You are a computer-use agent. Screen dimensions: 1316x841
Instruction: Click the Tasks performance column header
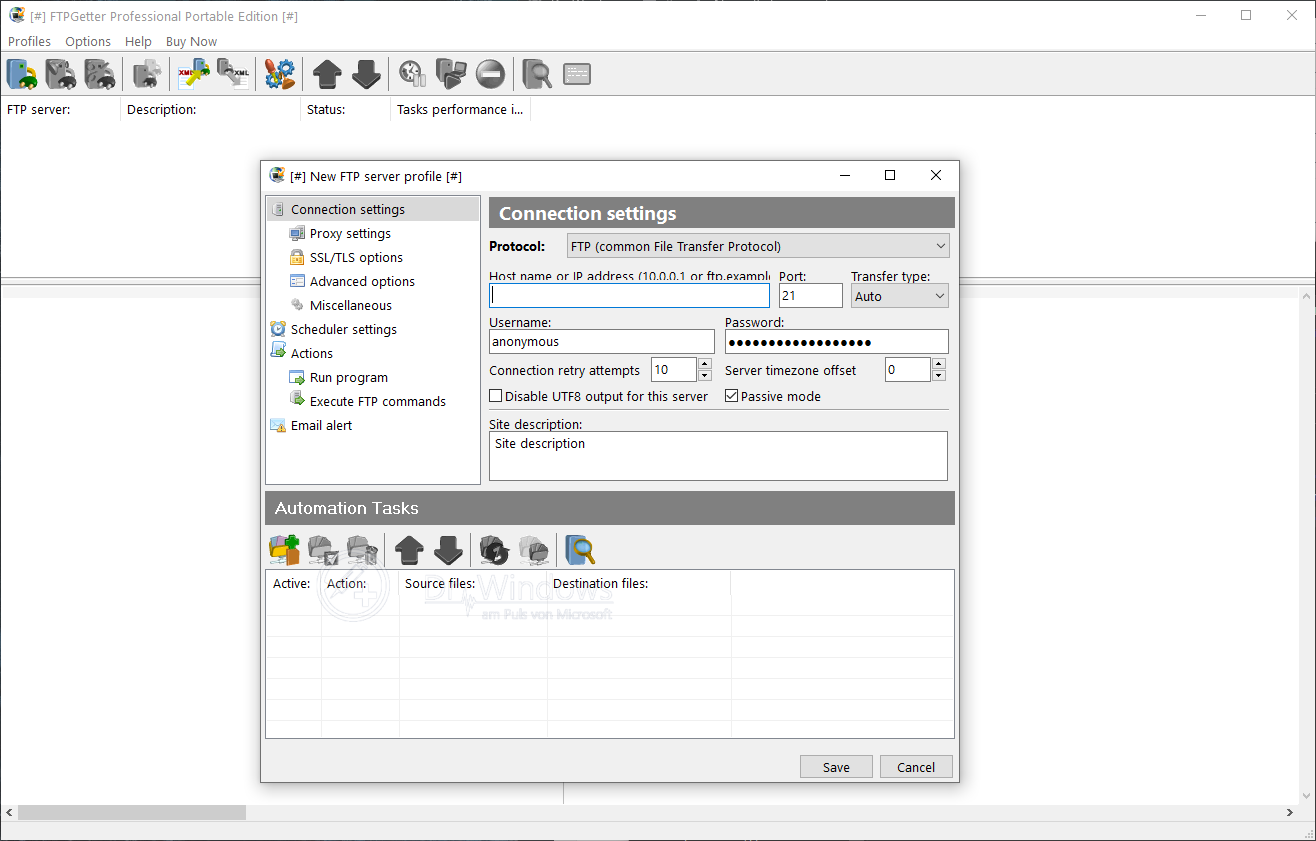pos(460,109)
